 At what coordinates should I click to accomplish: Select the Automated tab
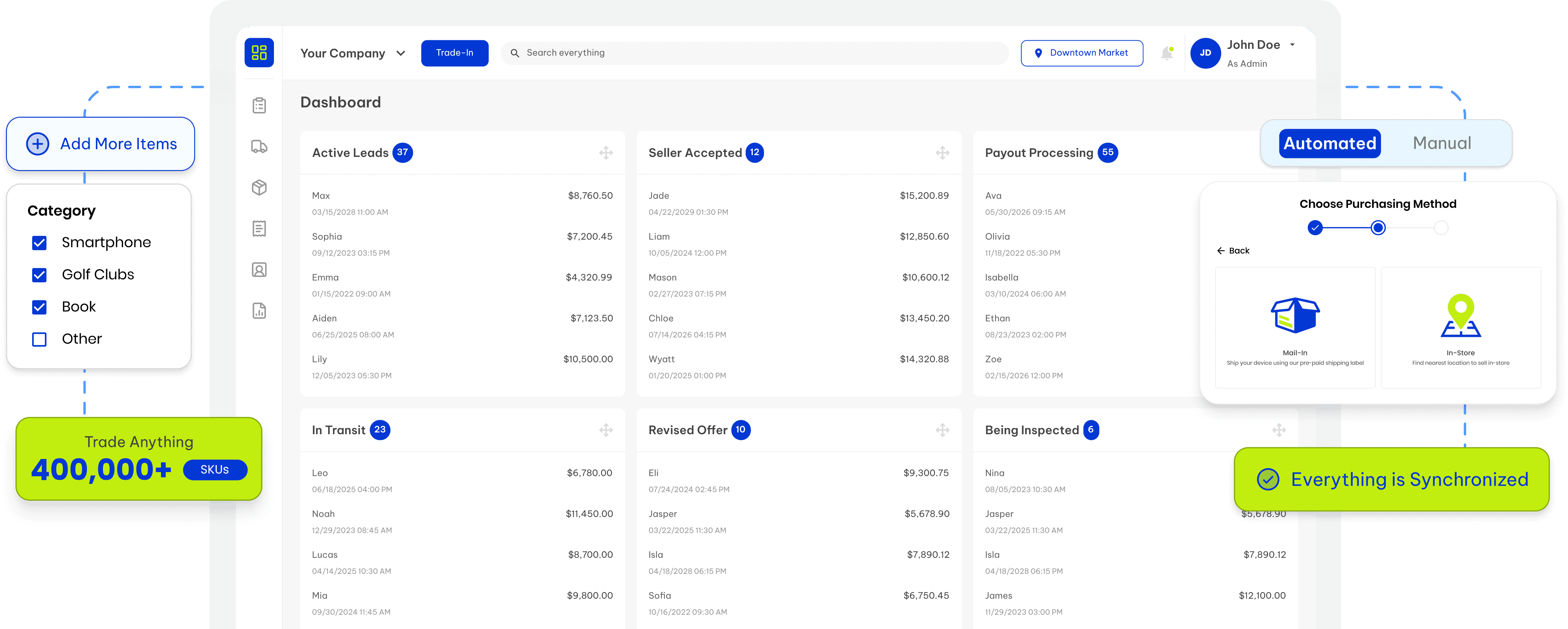coord(1329,143)
